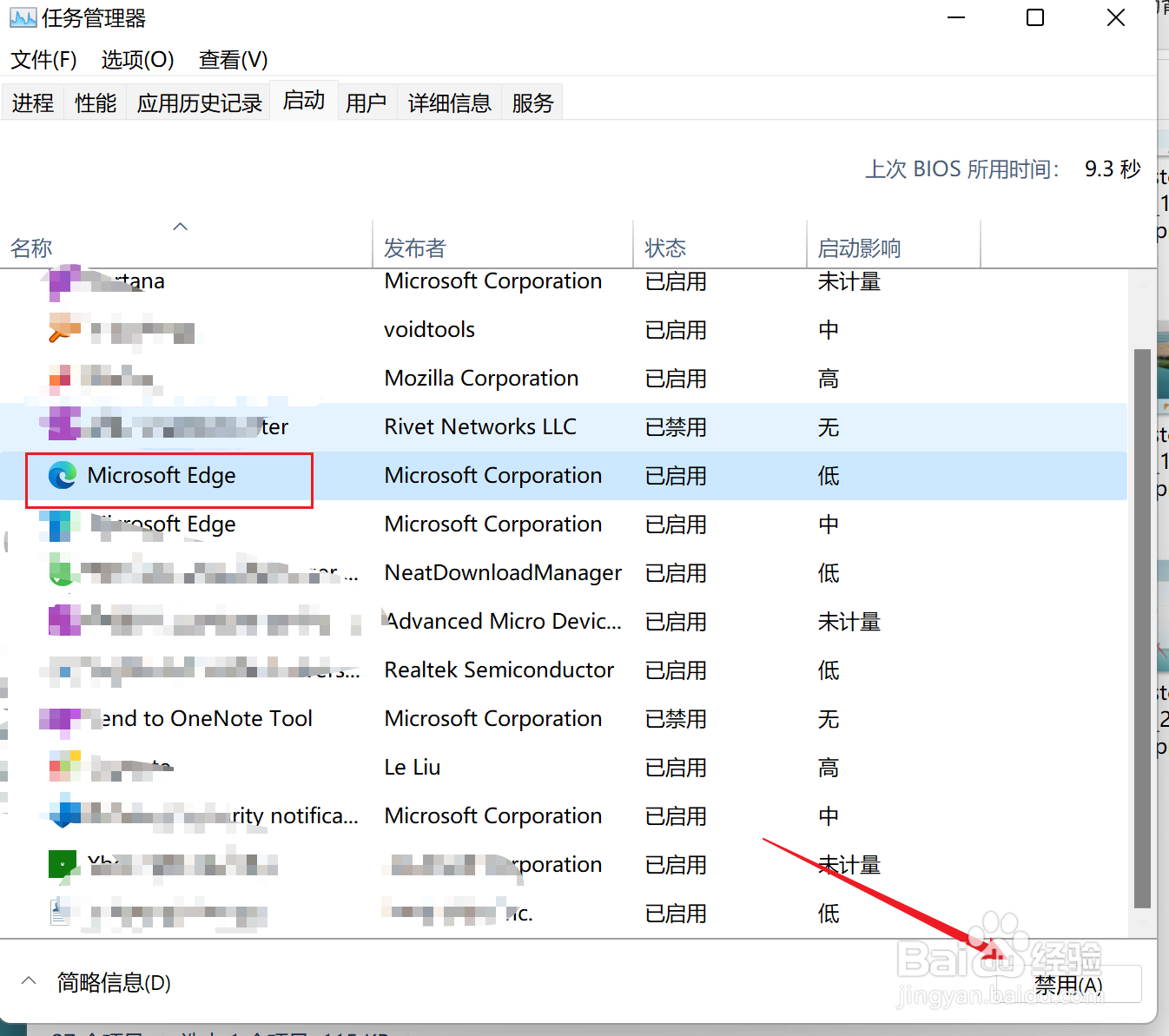Click the NeatDownloadManager row icon

(61, 572)
